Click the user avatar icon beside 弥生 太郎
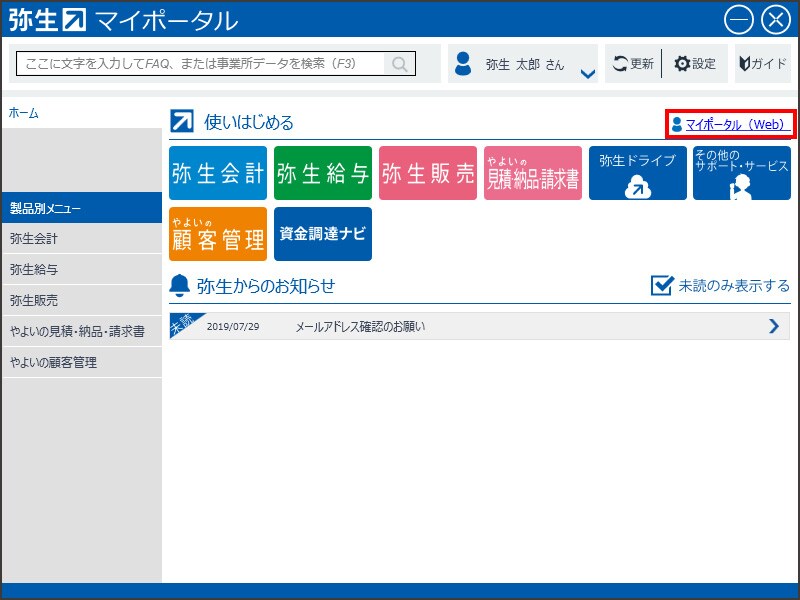800x600 pixels. pos(463,64)
